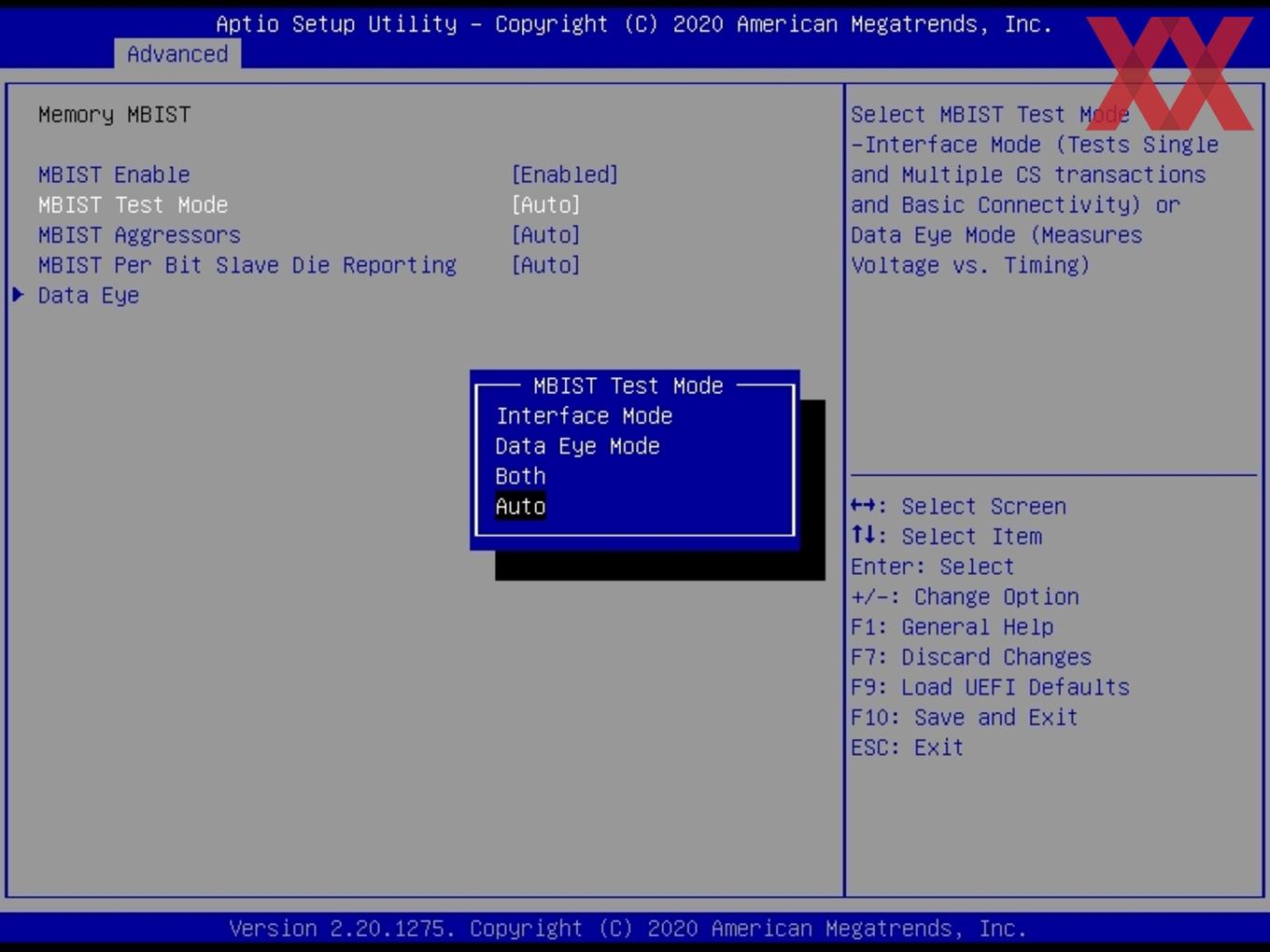Select the MBIST Aggressors setting
Screen dimensions: 1270x952
(x=139, y=235)
